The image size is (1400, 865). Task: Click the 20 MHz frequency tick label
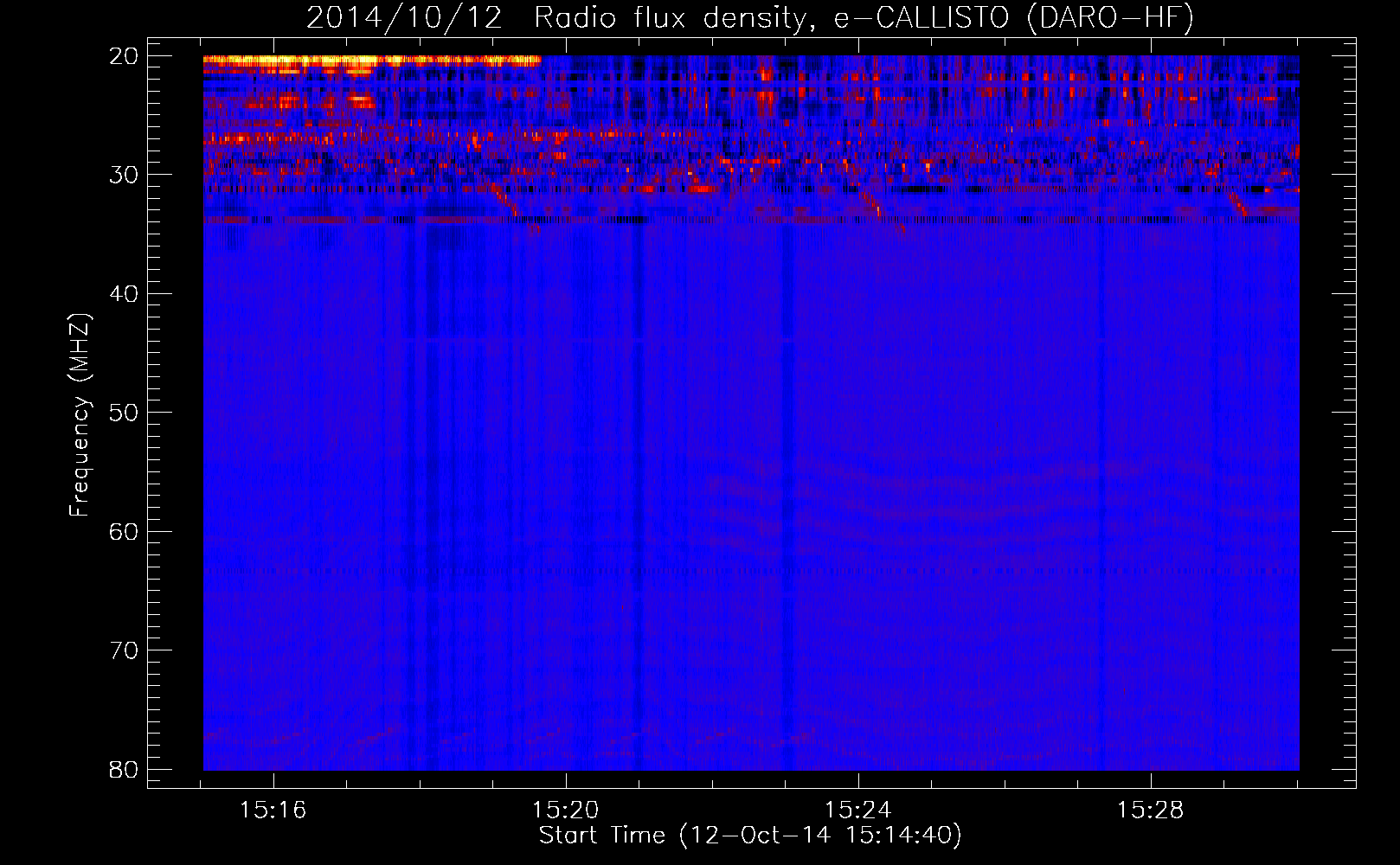(124, 56)
